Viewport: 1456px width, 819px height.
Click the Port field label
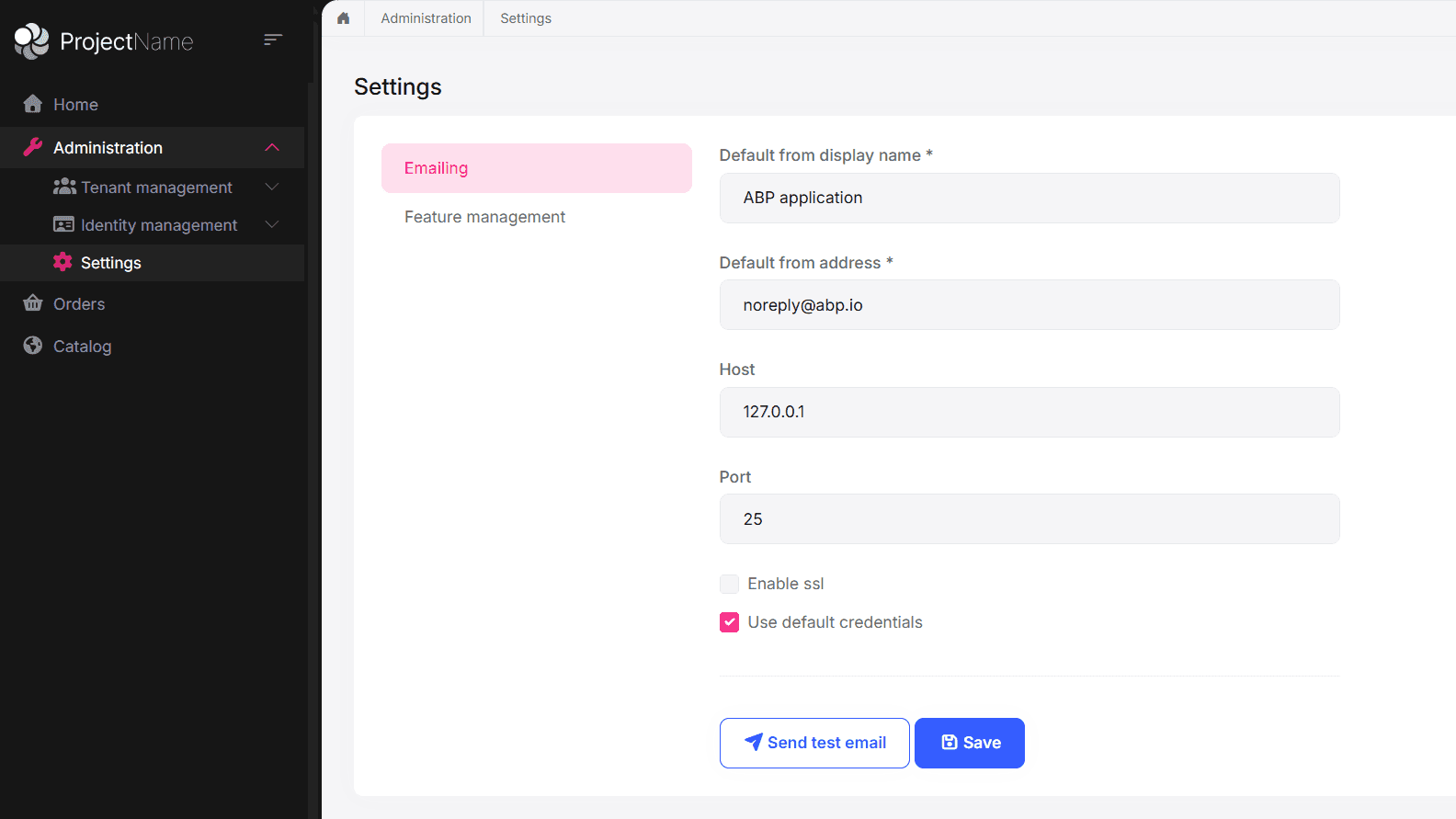coord(735,477)
